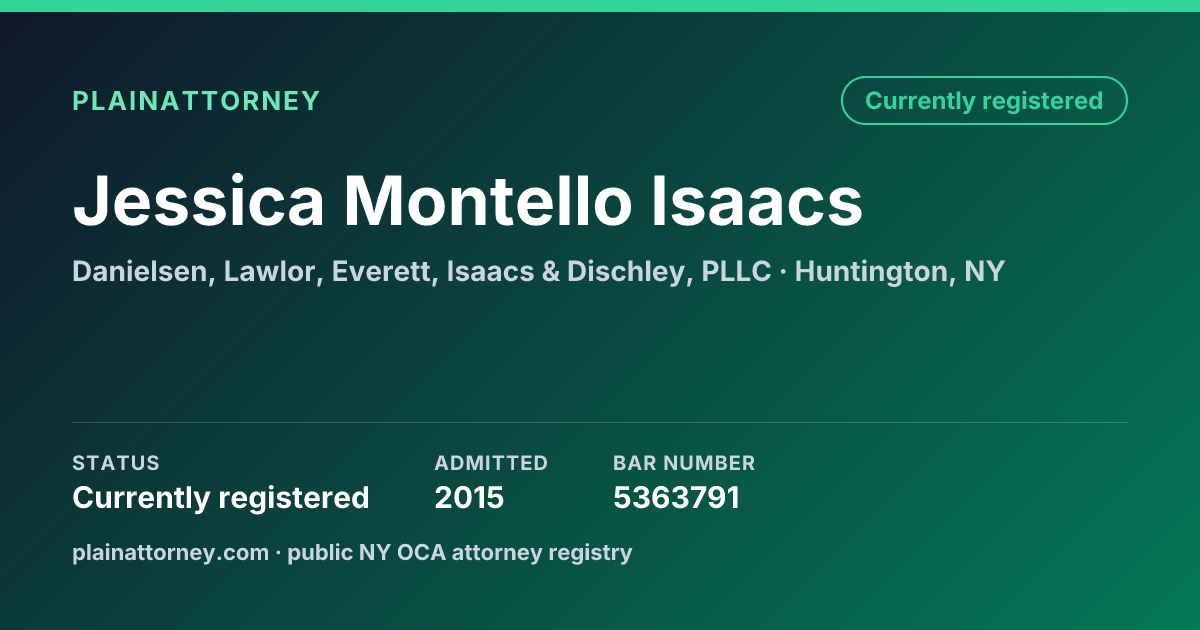The width and height of the screenshot is (1200, 630).
Task: Click the Currently registered status badge
Action: pyautogui.click(x=984, y=101)
